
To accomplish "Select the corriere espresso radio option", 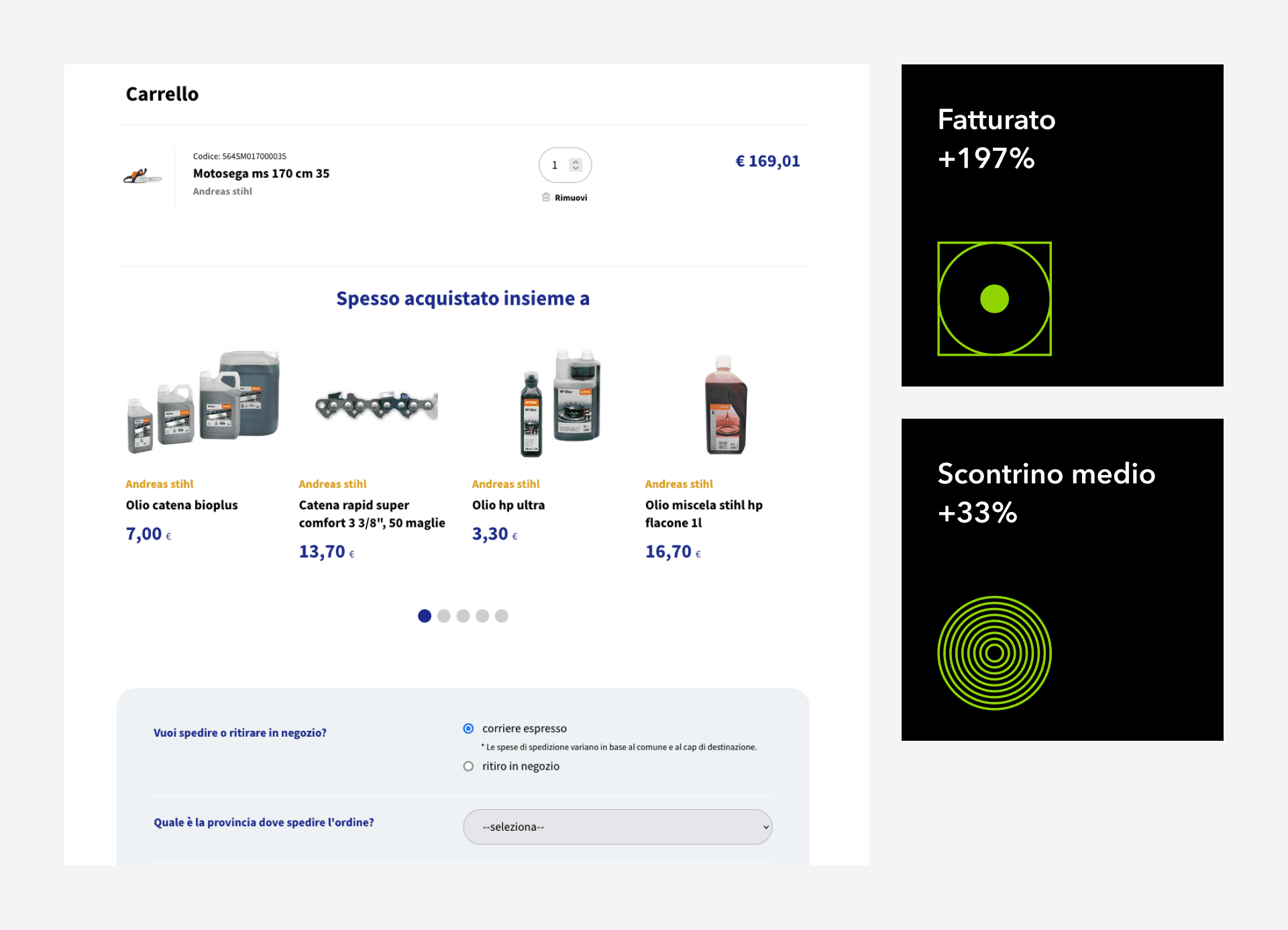I will click(468, 729).
